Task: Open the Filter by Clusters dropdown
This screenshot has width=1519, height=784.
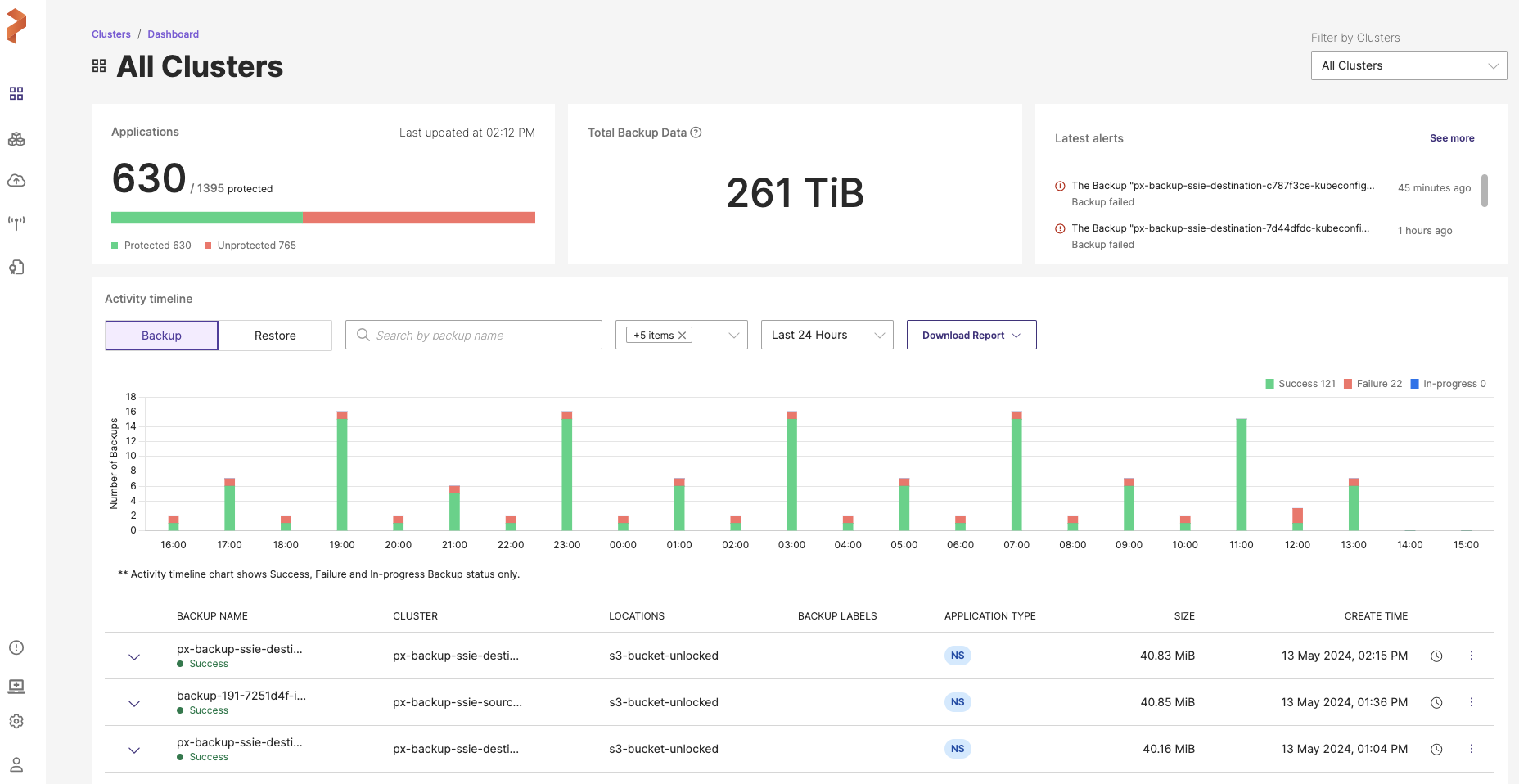Action: [1409, 65]
